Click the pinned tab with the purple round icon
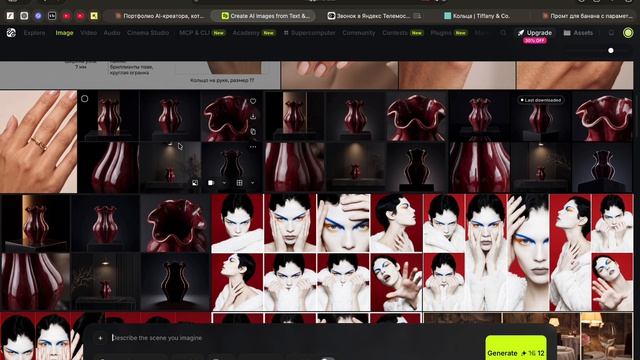640x360 pixels. (38, 16)
